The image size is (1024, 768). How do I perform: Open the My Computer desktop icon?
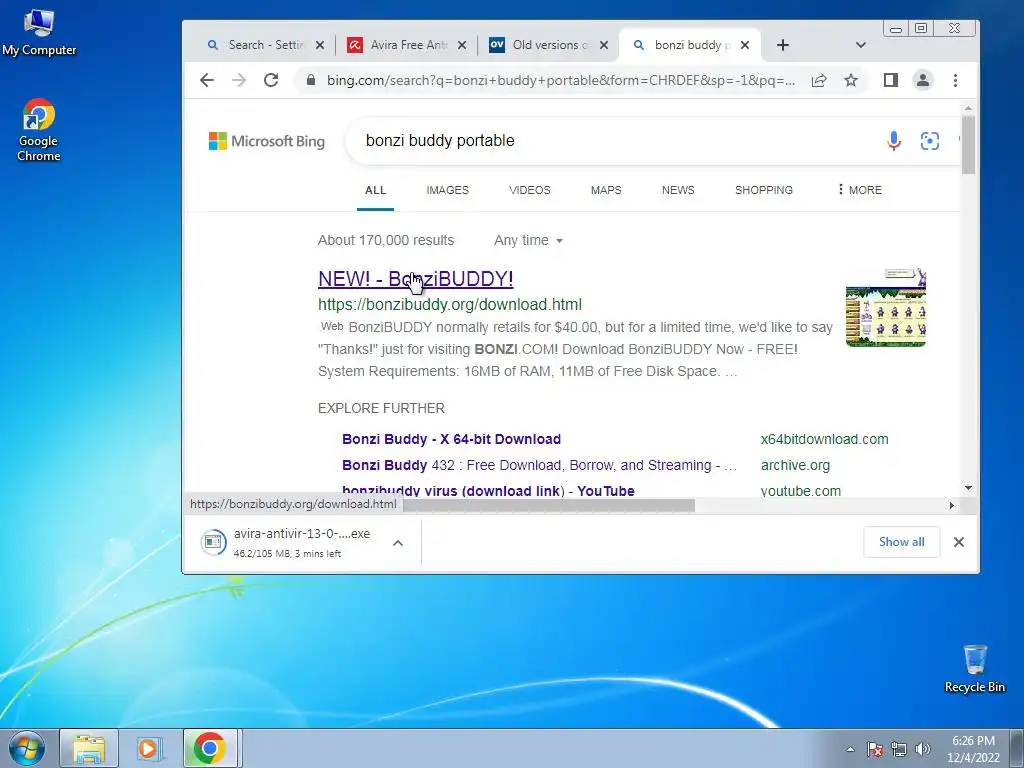coord(39,33)
